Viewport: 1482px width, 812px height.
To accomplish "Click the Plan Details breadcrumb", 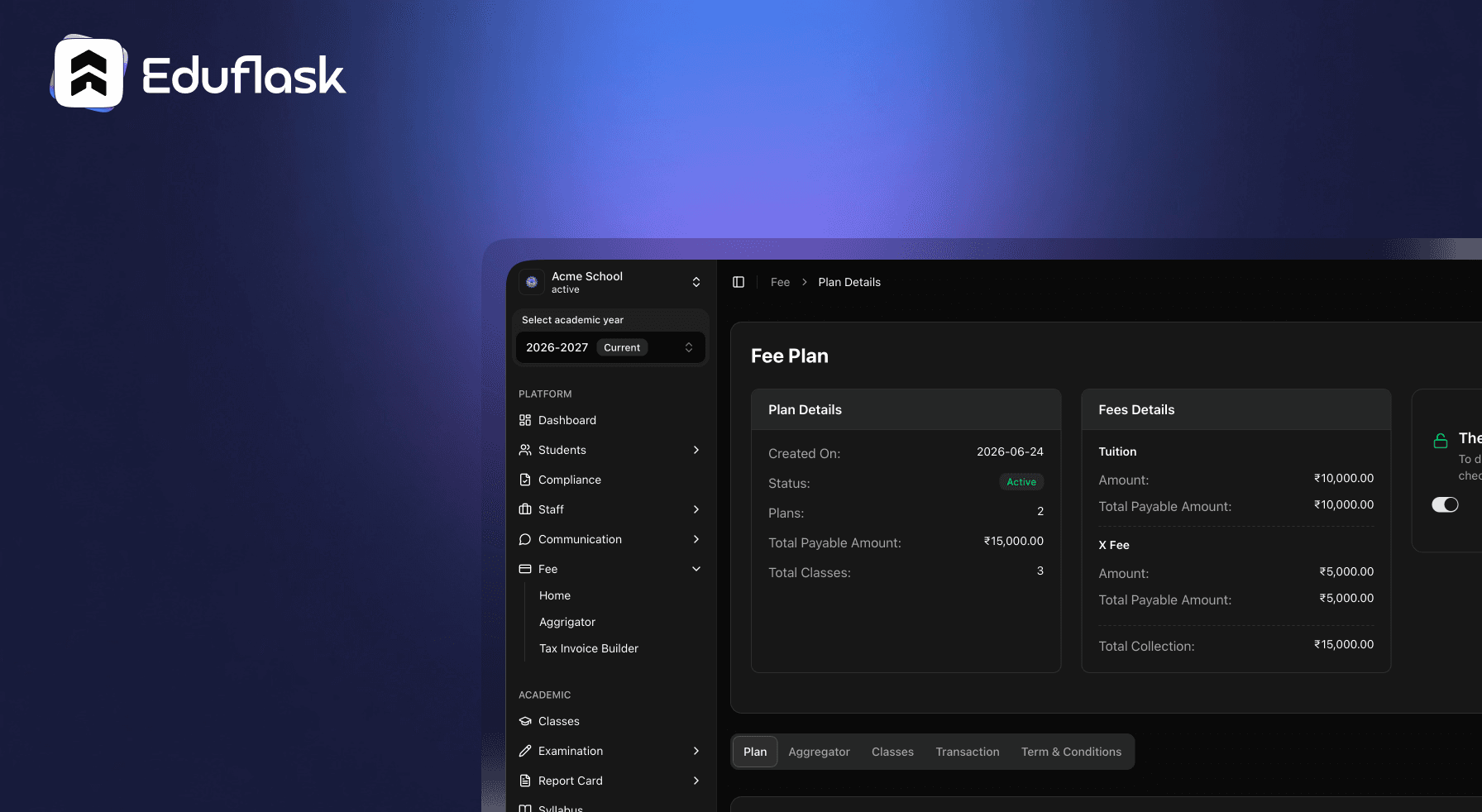I will [x=849, y=282].
